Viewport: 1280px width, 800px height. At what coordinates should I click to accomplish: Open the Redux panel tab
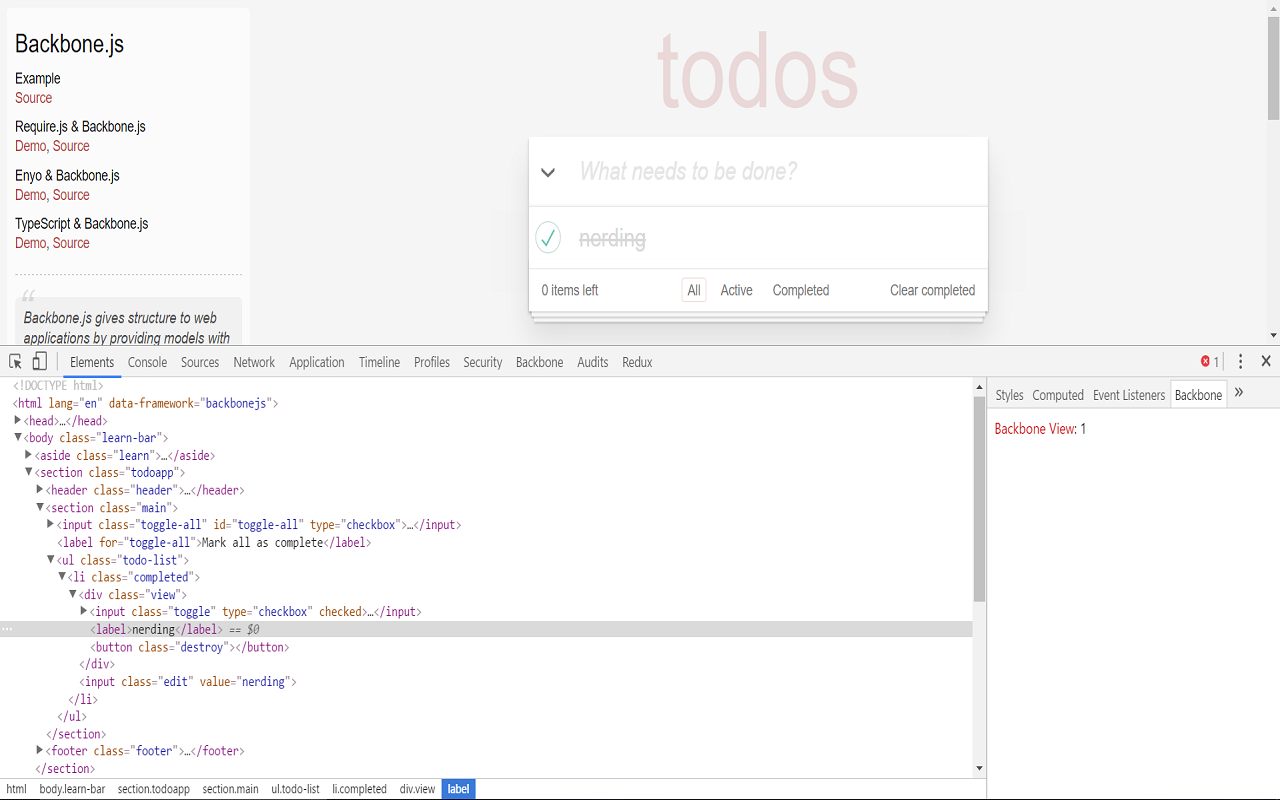[x=637, y=362]
